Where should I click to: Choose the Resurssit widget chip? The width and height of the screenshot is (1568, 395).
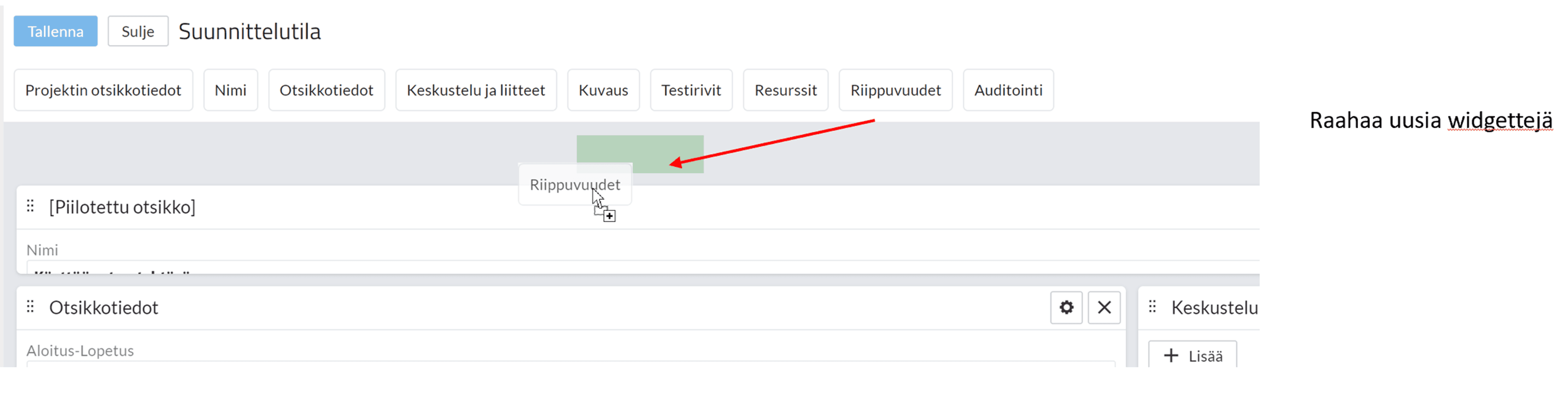point(785,90)
